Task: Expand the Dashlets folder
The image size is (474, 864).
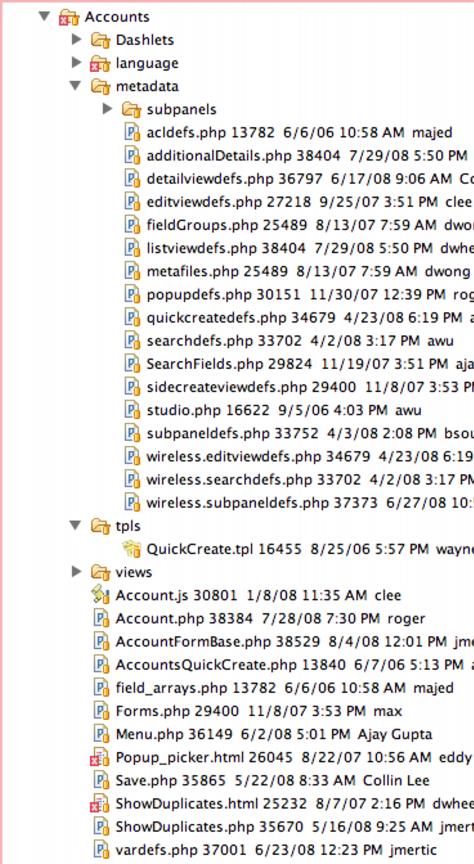Action: [77, 39]
